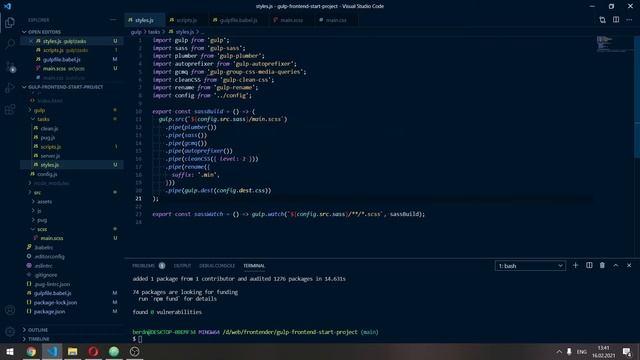Open config.js in the explorer tree

click(x=47, y=174)
